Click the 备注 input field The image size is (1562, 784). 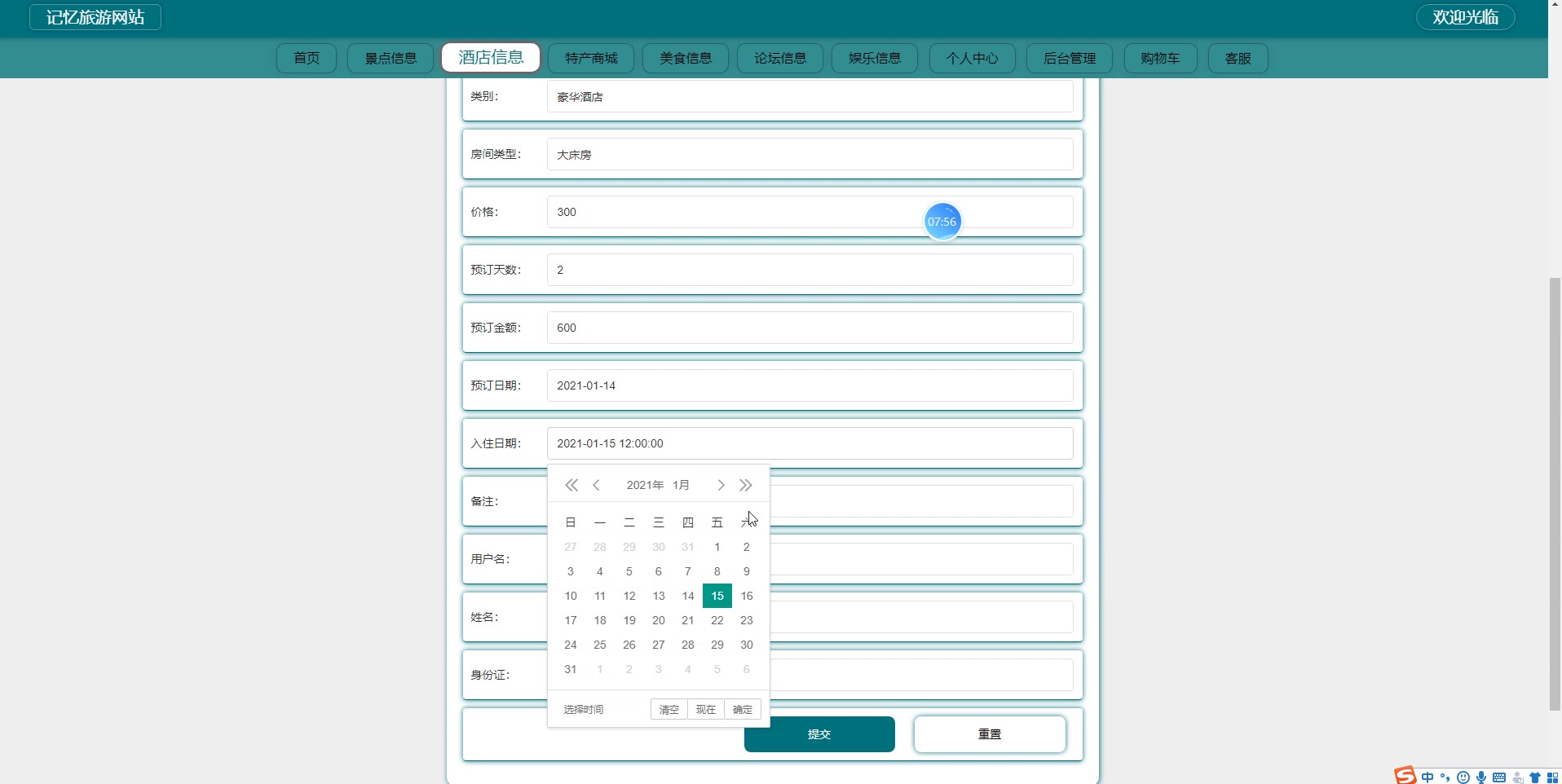tap(921, 501)
